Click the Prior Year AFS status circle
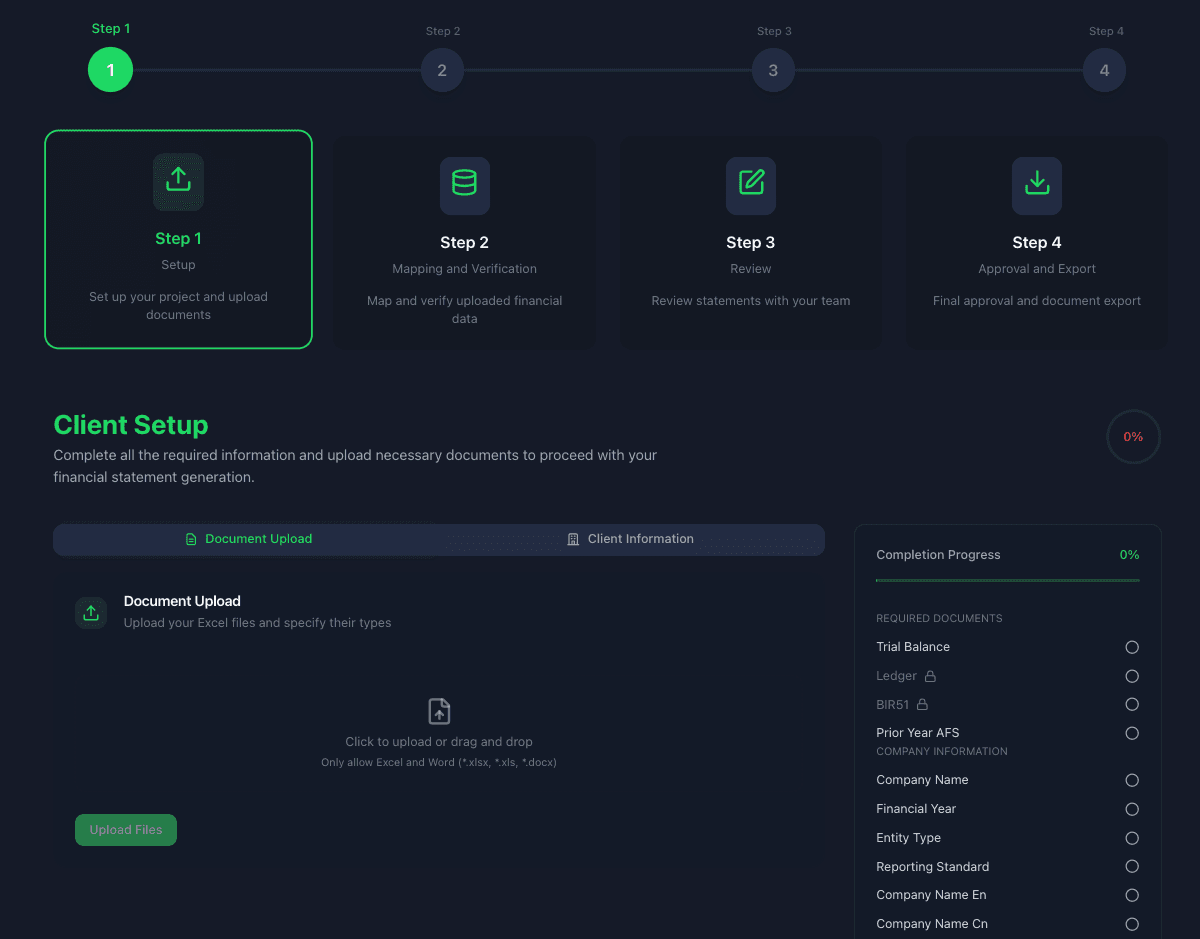The height and width of the screenshot is (939, 1200). point(1132,733)
